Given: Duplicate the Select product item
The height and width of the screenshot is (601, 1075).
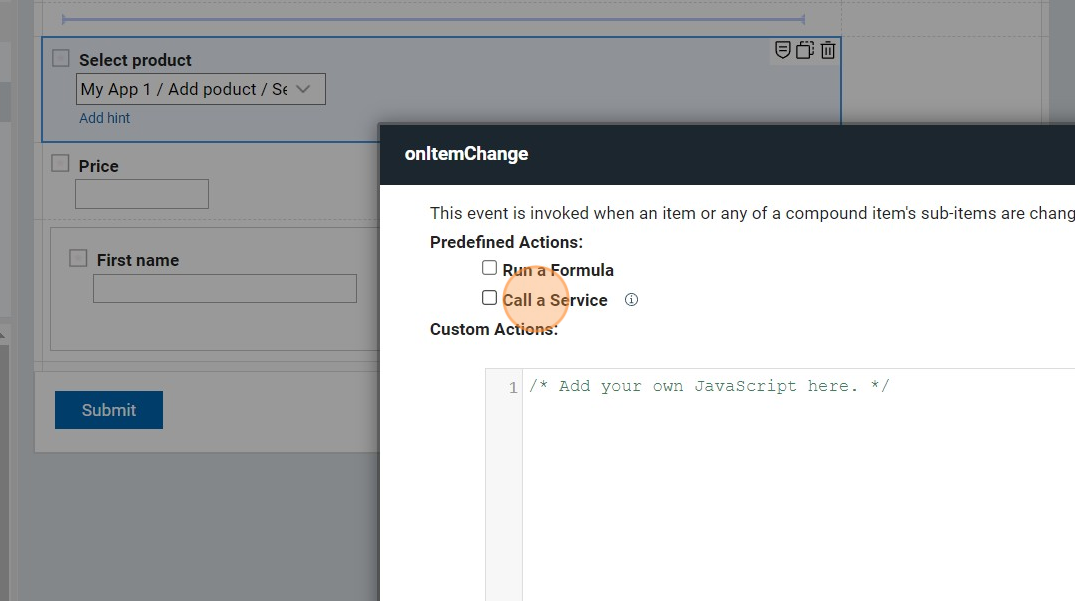Looking at the screenshot, I should [x=805, y=50].
